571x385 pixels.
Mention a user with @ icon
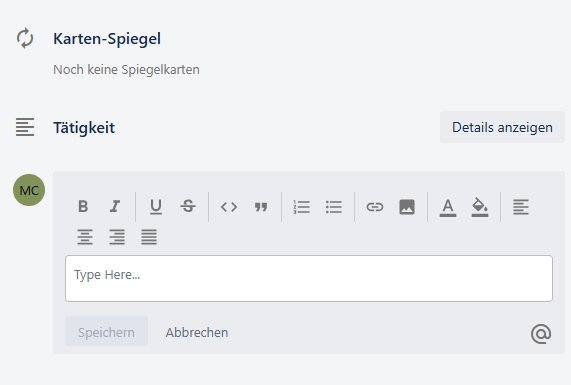coord(541,334)
